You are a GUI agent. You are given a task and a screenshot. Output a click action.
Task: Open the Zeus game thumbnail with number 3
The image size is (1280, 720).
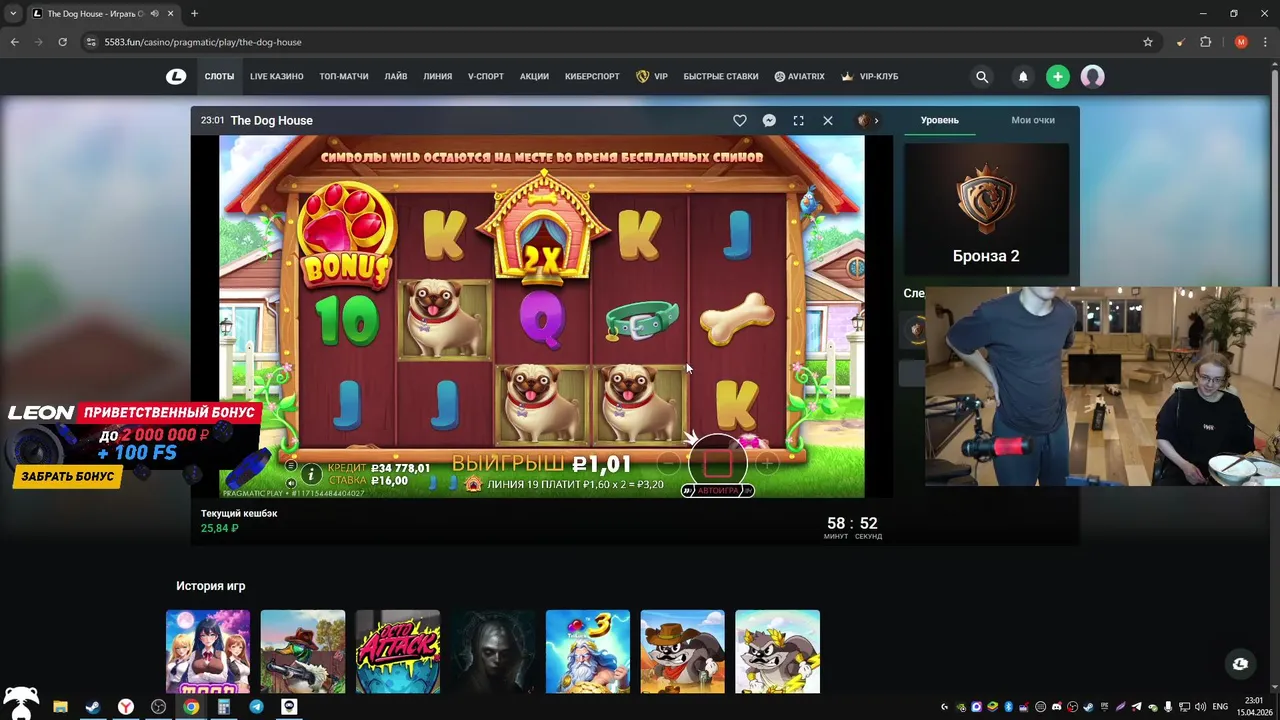tap(588, 652)
